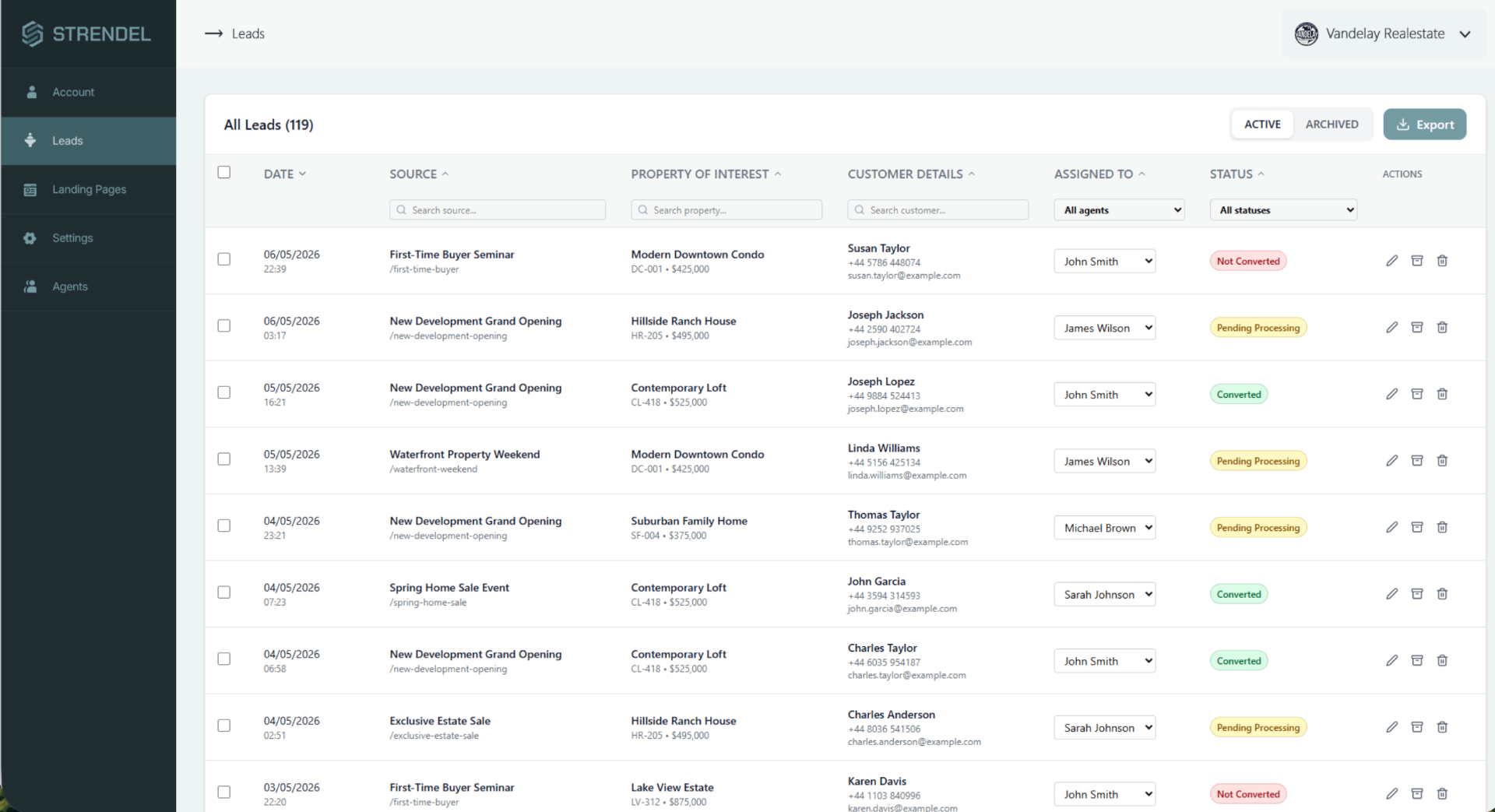Delete the Joseph Lopez lead
The width and height of the screenshot is (1495, 812).
tap(1442, 394)
